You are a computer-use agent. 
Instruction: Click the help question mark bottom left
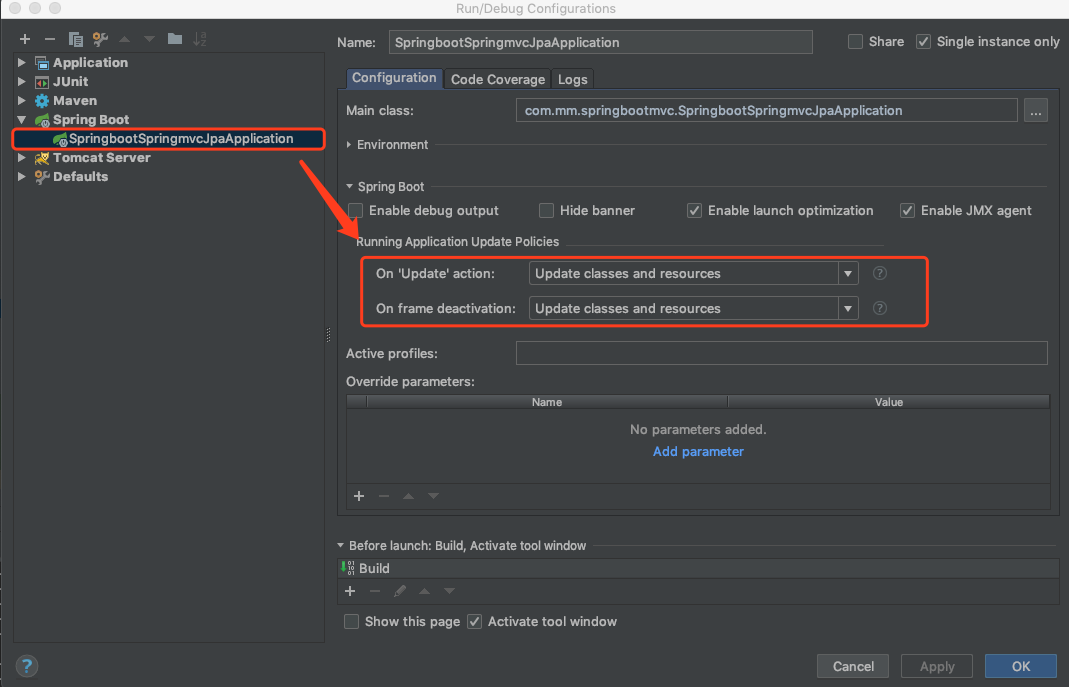26,666
